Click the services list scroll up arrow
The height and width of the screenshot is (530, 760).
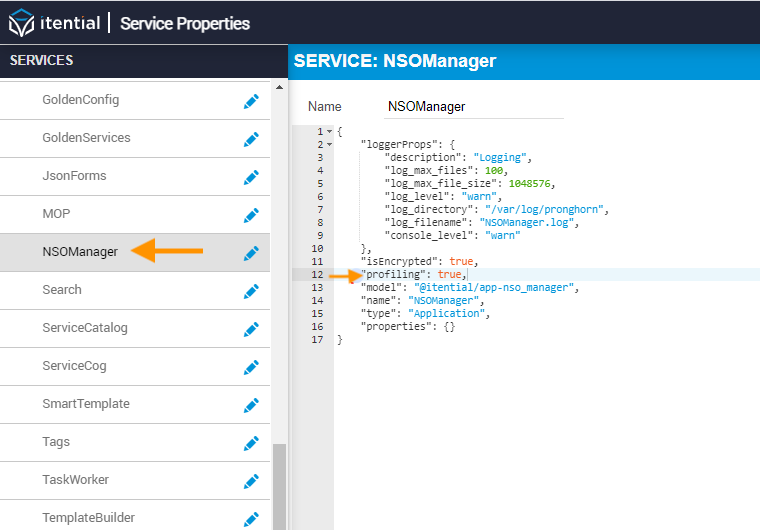click(279, 87)
